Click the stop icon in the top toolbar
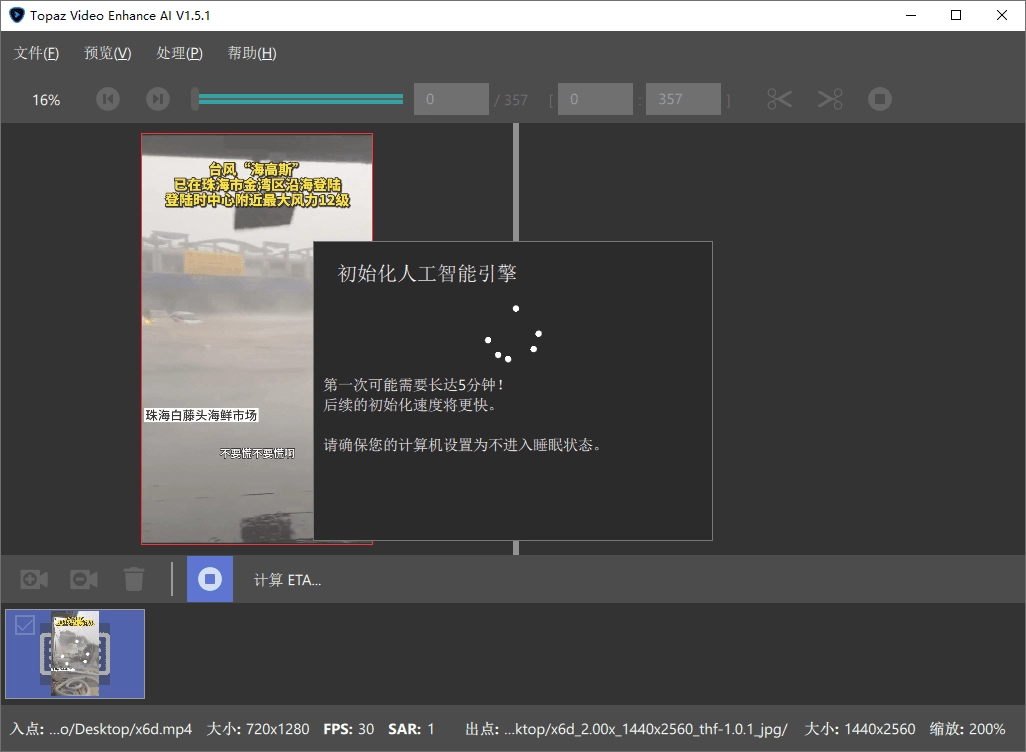Image resolution: width=1026 pixels, height=752 pixels. [879, 98]
